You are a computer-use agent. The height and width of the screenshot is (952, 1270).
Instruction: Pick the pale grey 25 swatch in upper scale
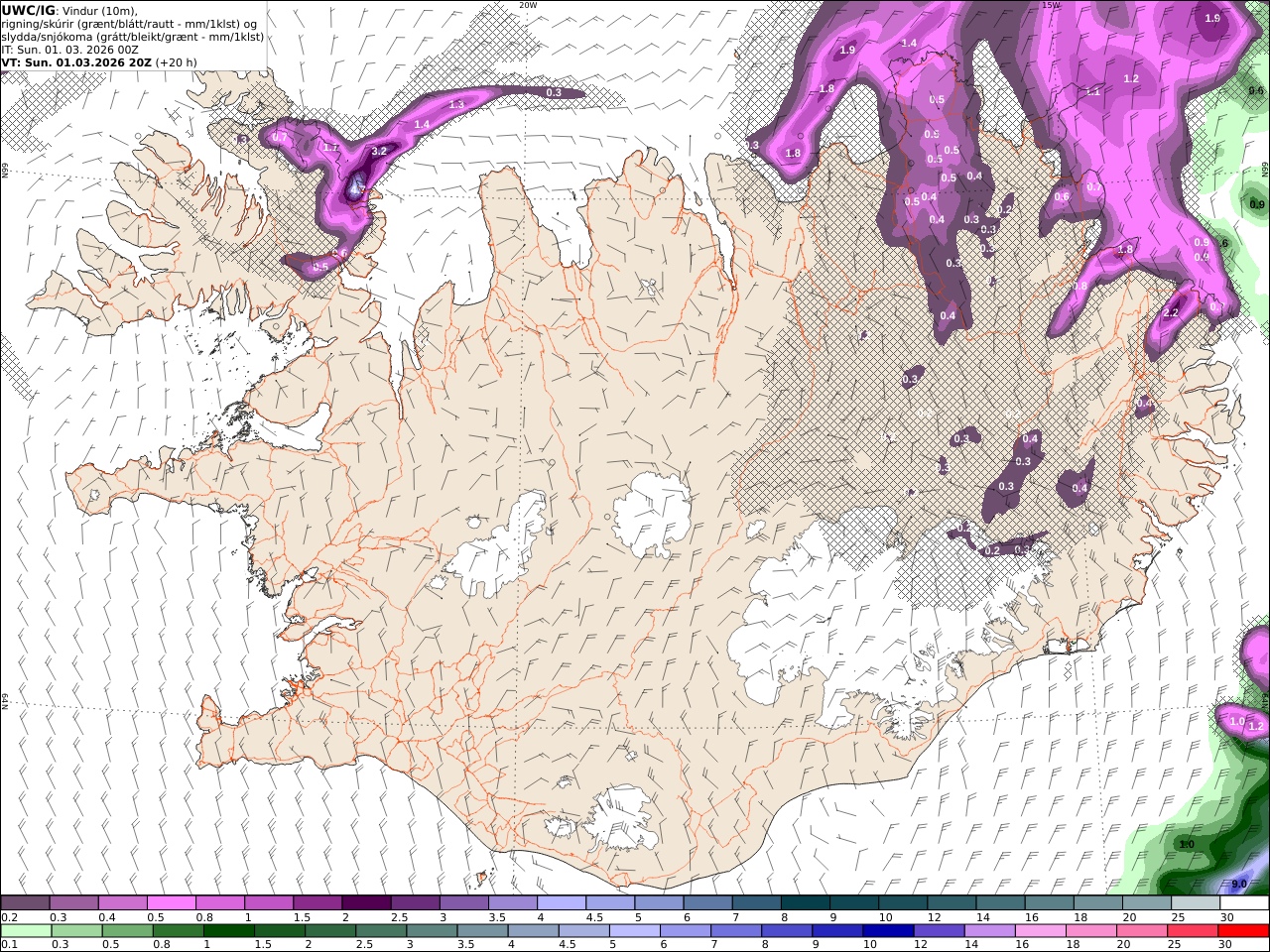pos(1196,903)
